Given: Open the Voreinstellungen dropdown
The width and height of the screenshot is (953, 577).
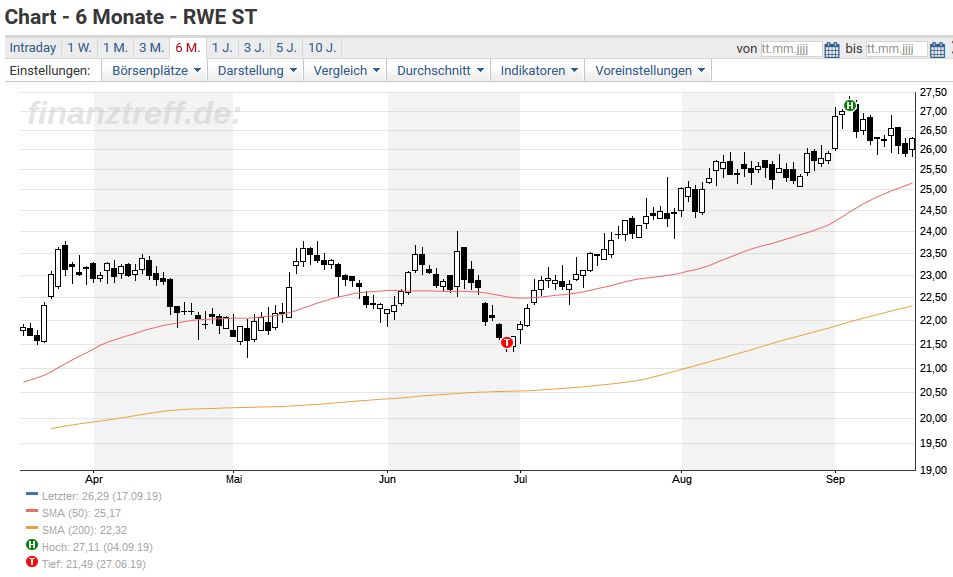Looking at the screenshot, I should (x=649, y=71).
